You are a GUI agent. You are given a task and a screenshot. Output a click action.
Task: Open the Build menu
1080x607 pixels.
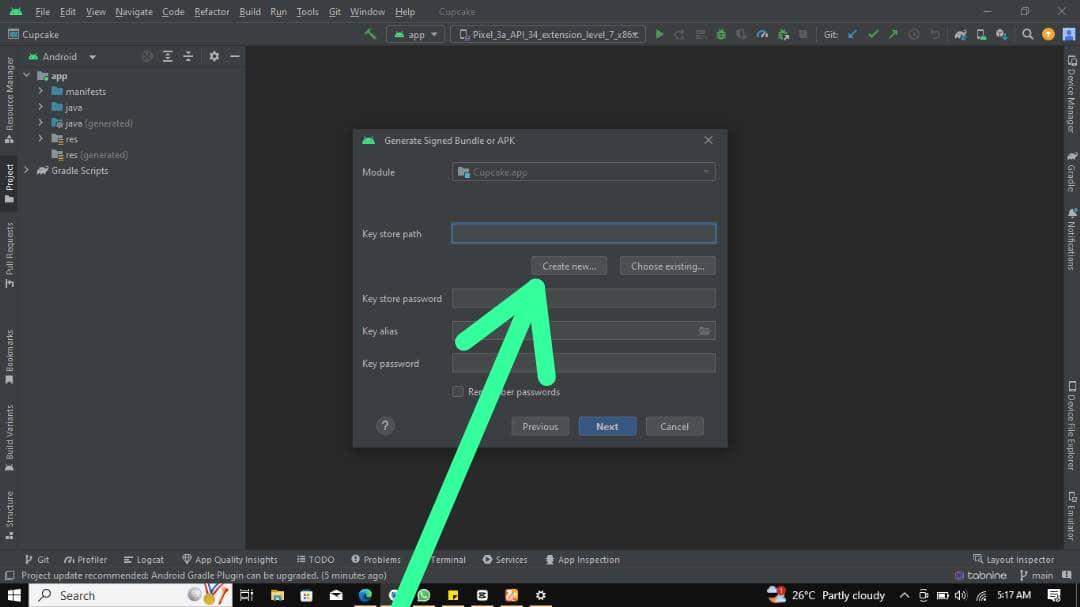click(249, 12)
